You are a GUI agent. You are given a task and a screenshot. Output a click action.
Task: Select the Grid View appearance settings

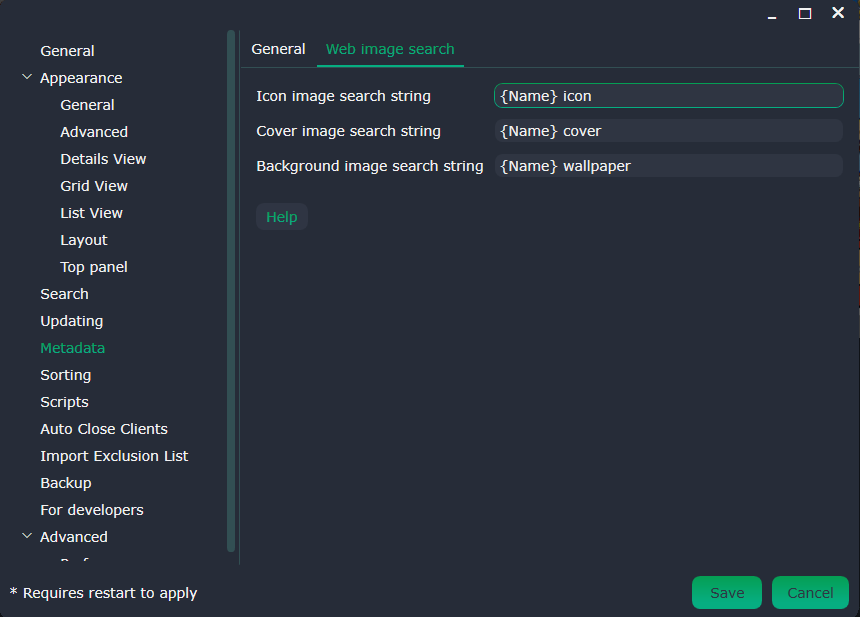pyautogui.click(x=94, y=185)
